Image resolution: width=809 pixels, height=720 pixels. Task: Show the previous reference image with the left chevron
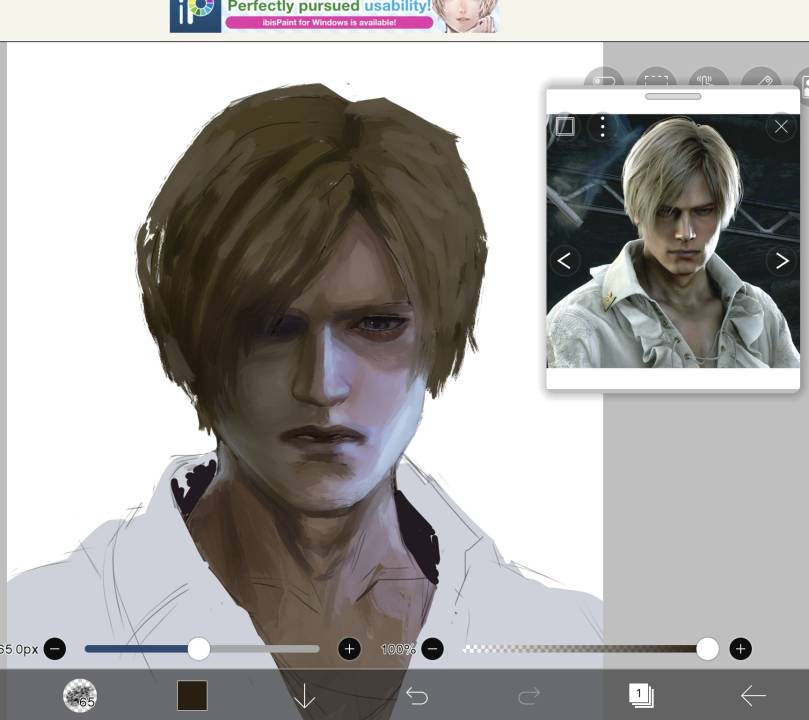(563, 260)
